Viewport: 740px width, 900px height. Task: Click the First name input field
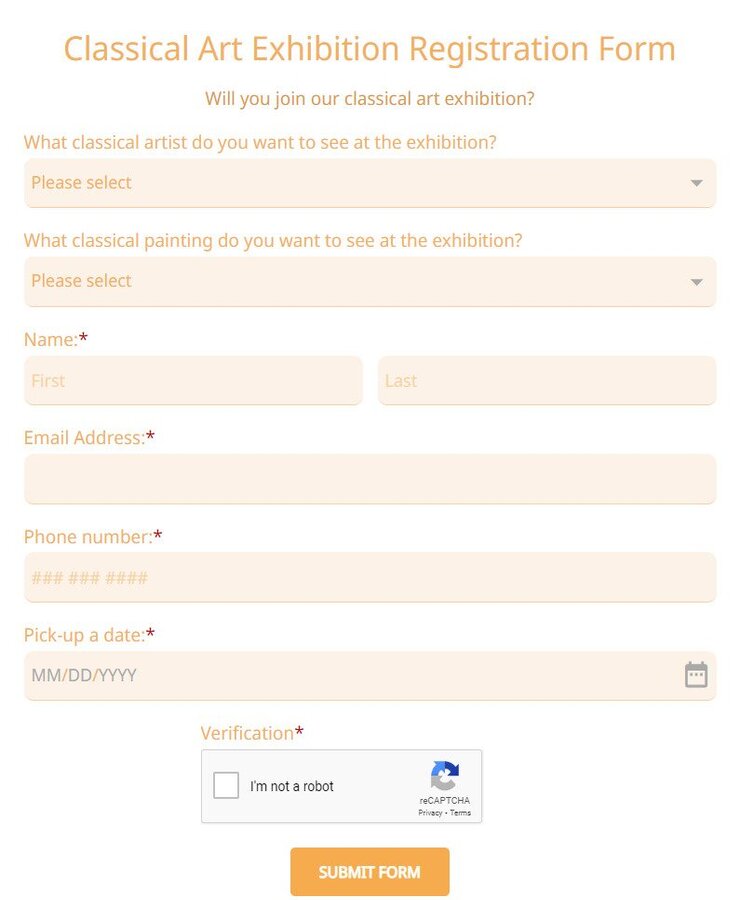[193, 381]
